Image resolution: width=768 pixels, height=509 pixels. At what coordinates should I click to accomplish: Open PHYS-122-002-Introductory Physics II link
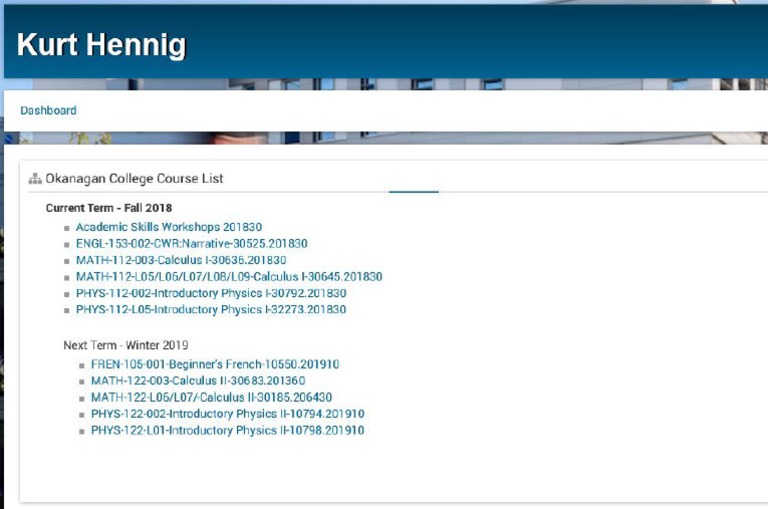coord(227,414)
